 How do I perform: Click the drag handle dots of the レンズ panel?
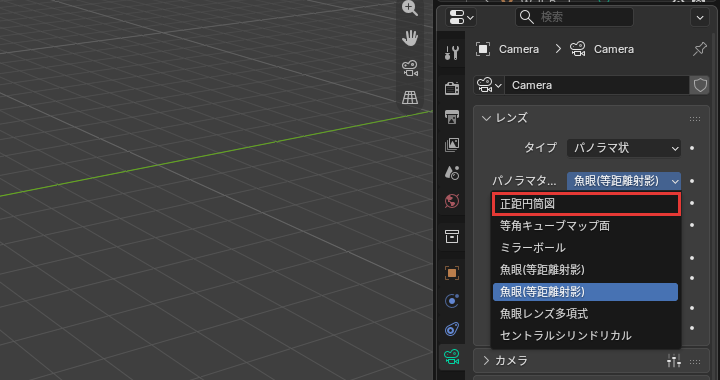(x=695, y=119)
